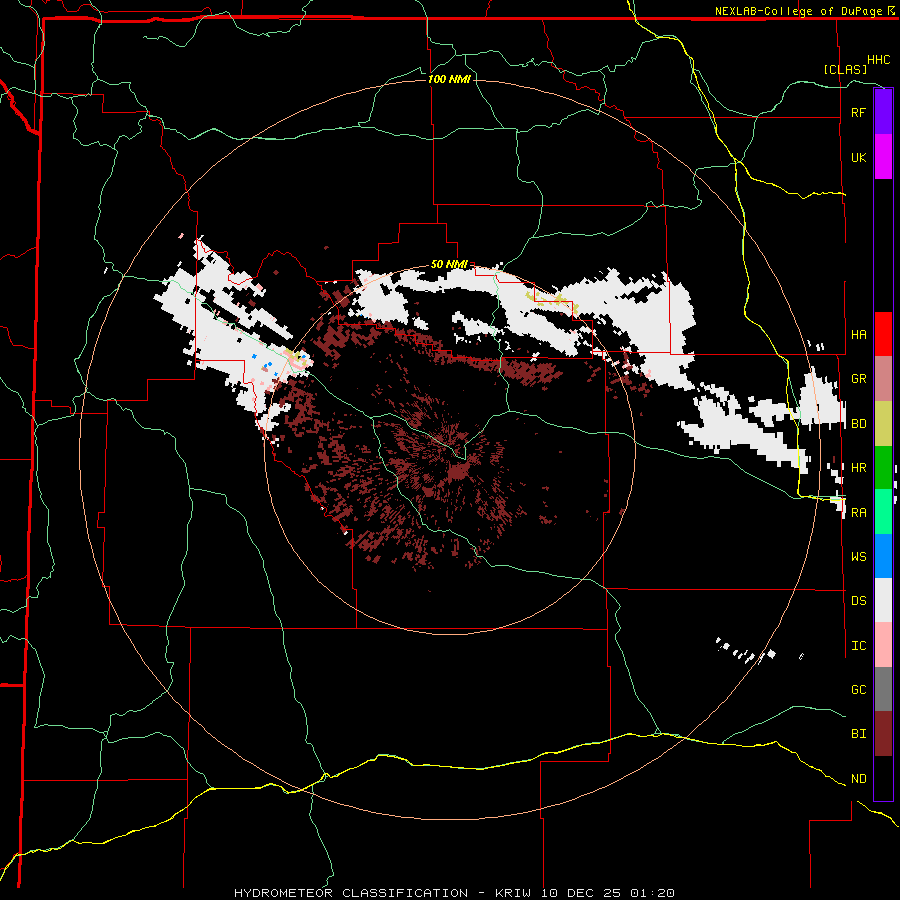This screenshot has height=900, width=900.
Task: Click the BI dark red swatch
Action: tap(883, 734)
